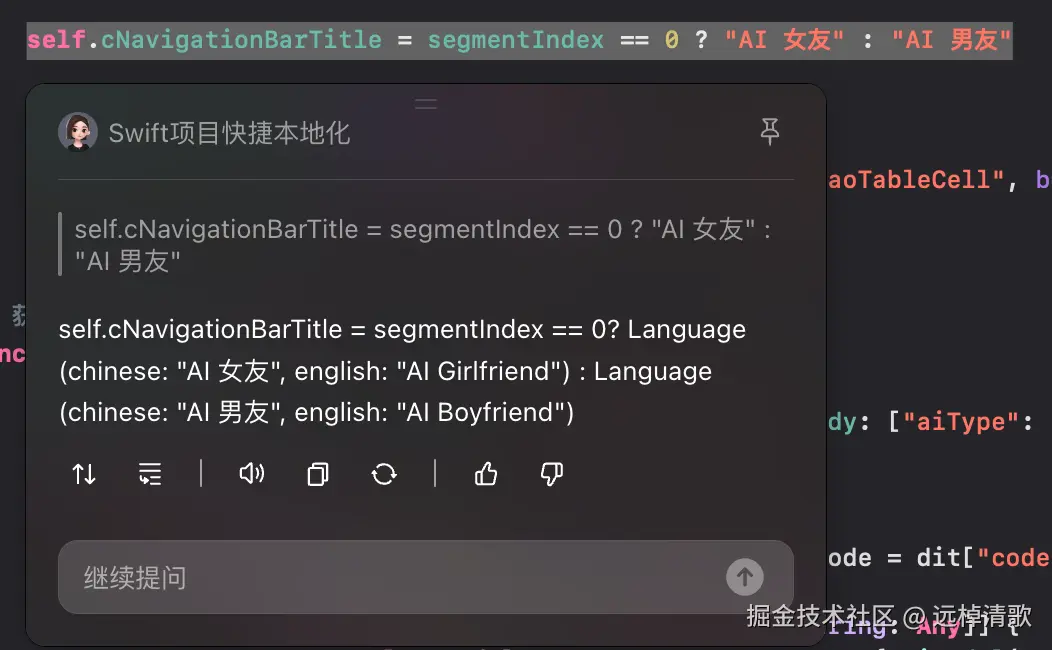This screenshot has height=650, width=1052.
Task: Click the sort arrows icon below the response
Action: (83, 474)
